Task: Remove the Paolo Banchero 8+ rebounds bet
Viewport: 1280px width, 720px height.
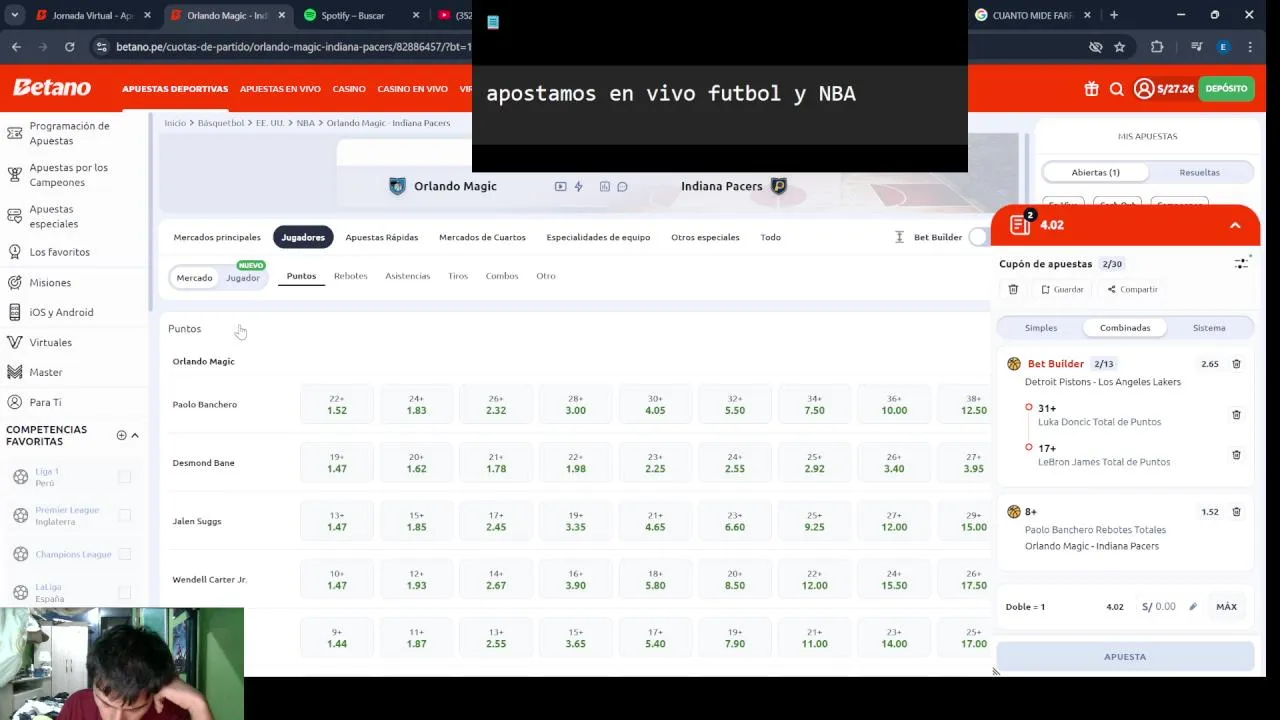Action: pyautogui.click(x=1236, y=512)
